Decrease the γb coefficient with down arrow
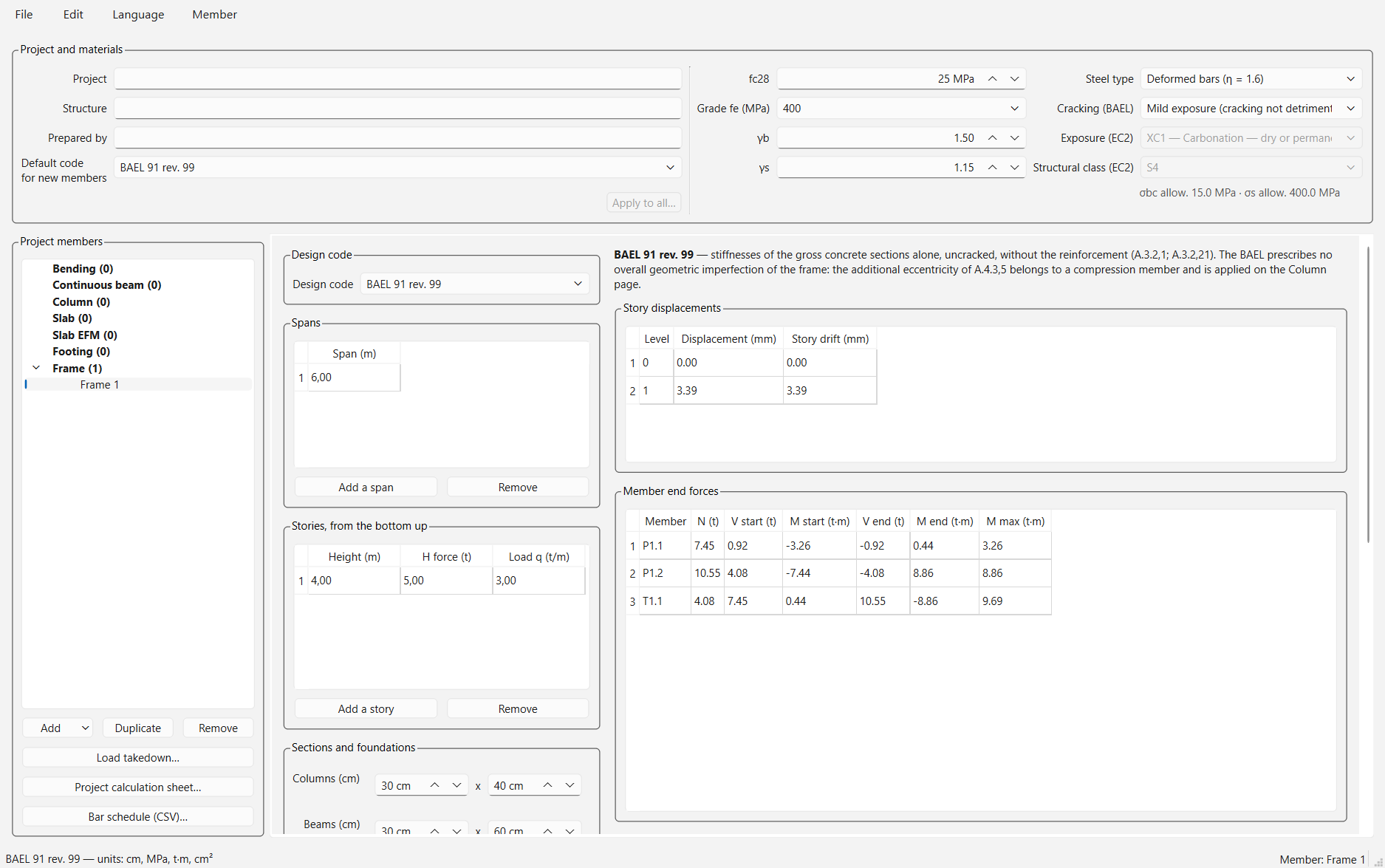Screen dimensions: 1385x868 point(1014,138)
